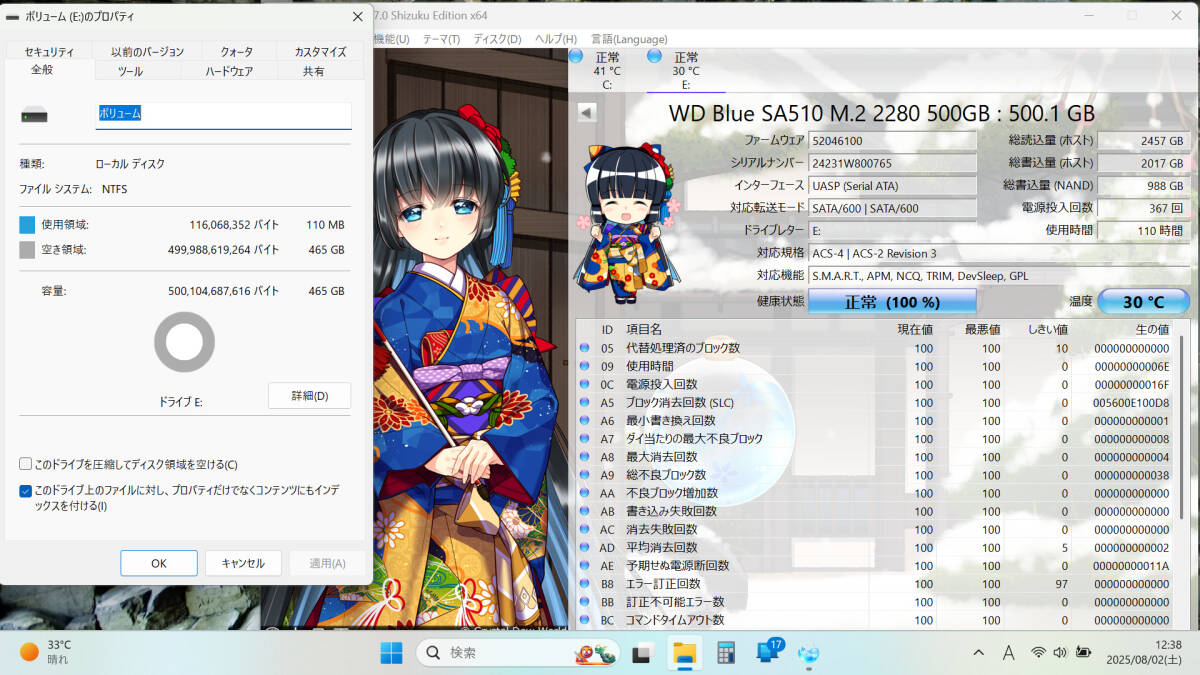The image size is (1200, 675).
Task: Click the status orb for attribute AE
Action: point(585,566)
